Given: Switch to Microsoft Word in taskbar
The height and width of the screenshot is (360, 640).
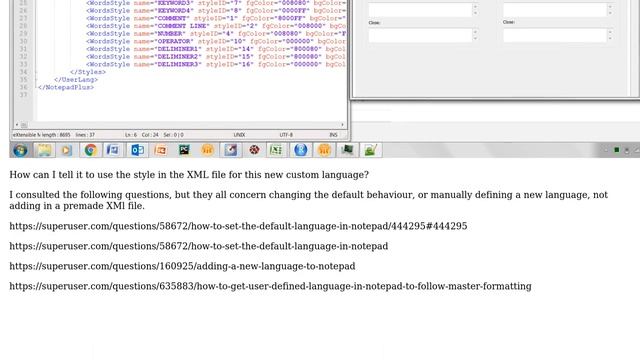Looking at the screenshot, I should (113, 150).
